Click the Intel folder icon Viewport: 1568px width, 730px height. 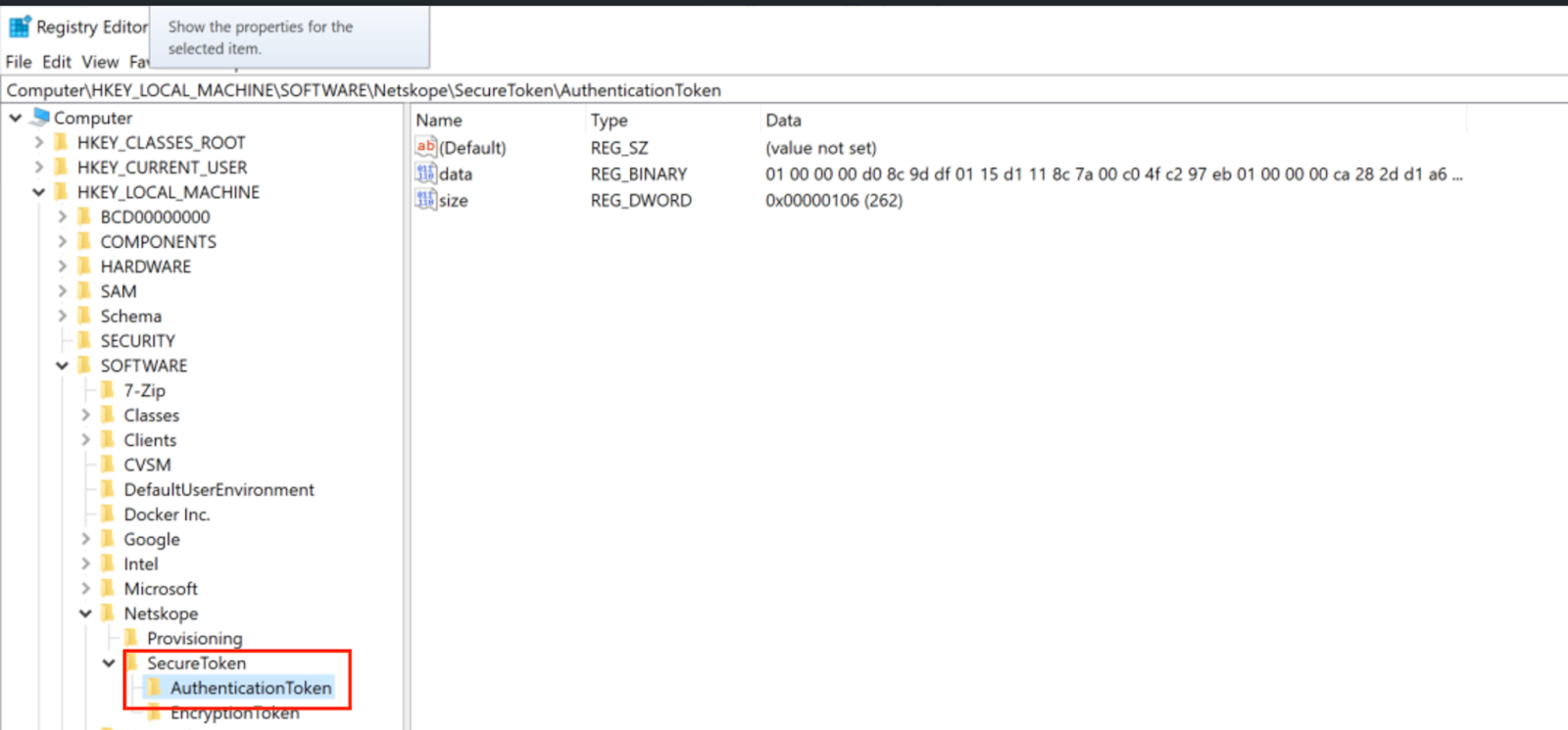point(109,564)
